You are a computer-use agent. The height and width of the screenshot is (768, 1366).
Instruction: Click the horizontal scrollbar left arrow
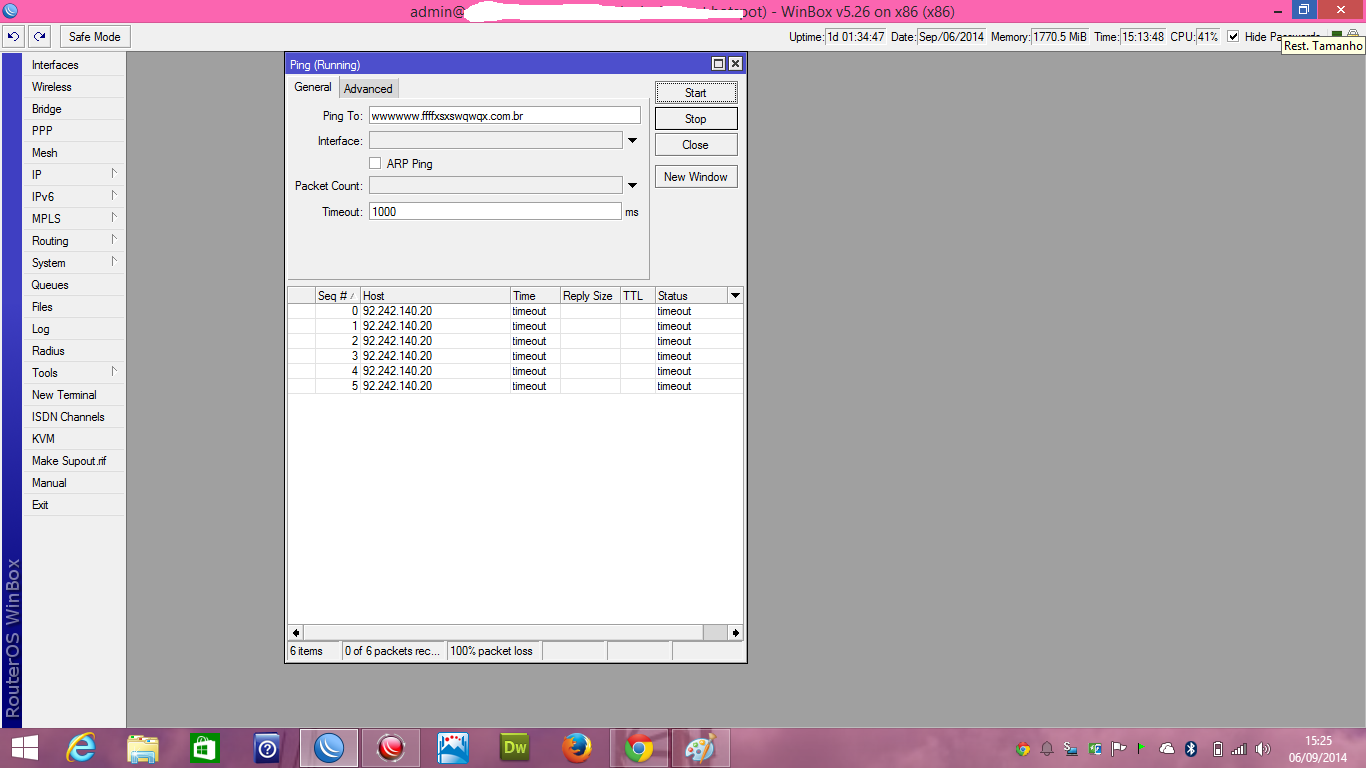(x=296, y=633)
